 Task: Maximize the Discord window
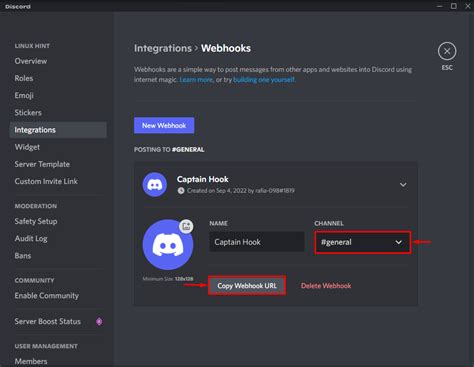tap(454, 6)
